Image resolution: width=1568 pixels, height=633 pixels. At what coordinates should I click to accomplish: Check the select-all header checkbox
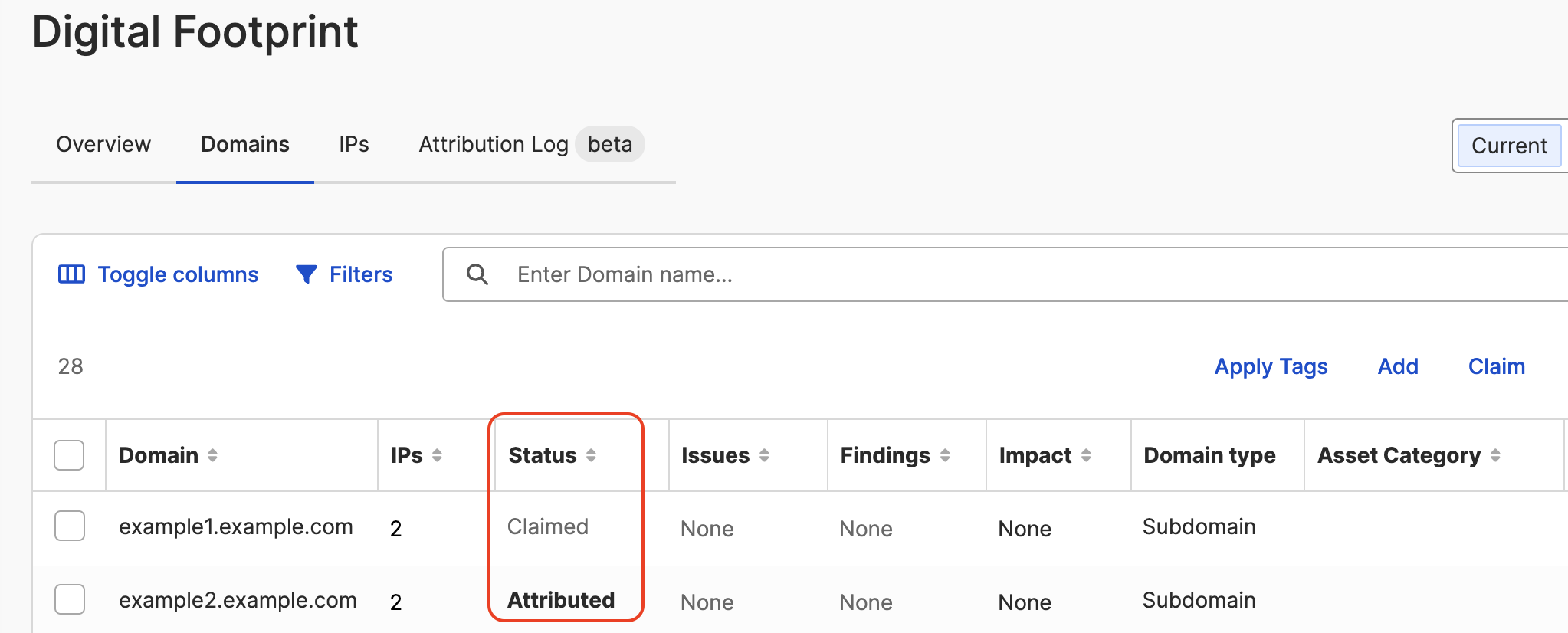(69, 455)
